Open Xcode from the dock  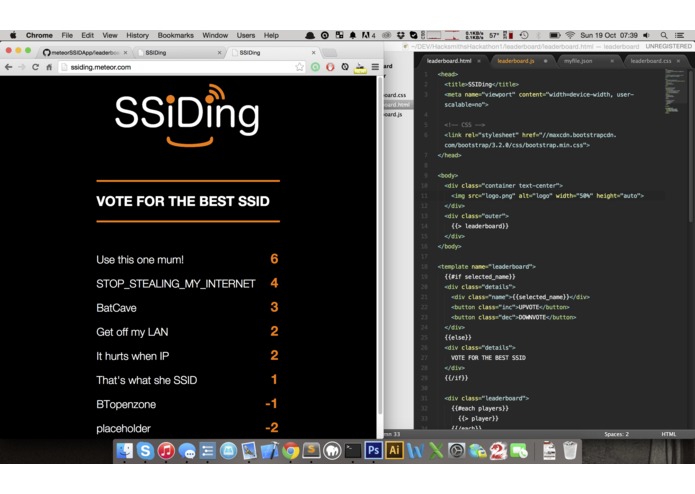pyautogui.click(x=269, y=451)
